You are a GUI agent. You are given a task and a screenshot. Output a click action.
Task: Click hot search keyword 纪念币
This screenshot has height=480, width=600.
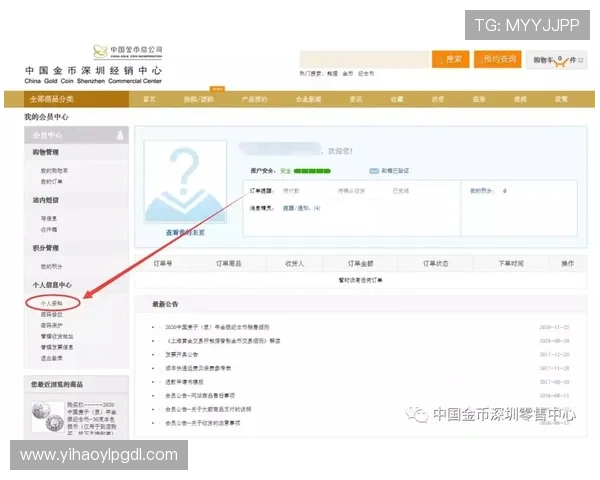(x=366, y=73)
